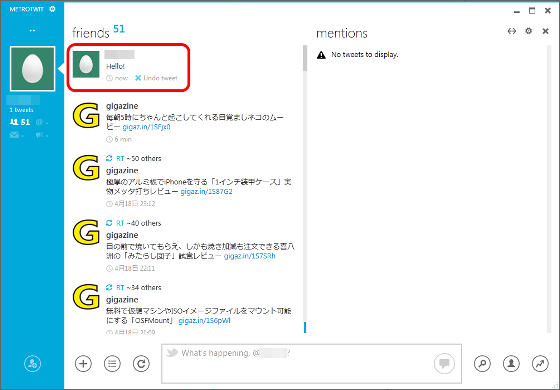The image size is (560, 390).
Task: Click the "mentions" column header
Action: 342,33
